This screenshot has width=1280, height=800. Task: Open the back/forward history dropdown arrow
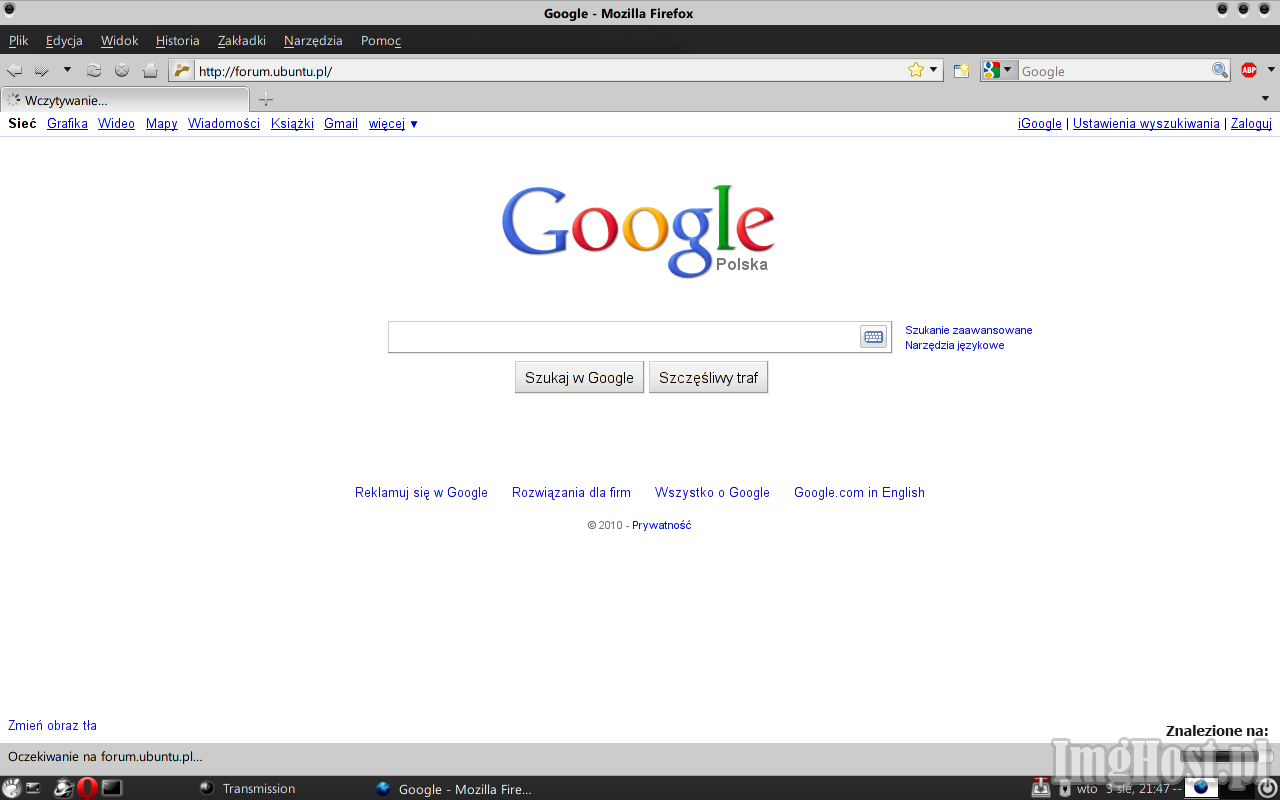click(67, 70)
